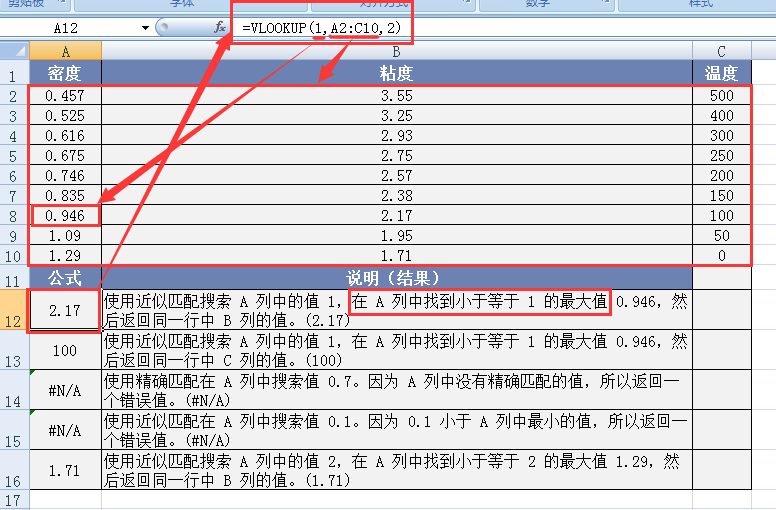Screen dimensions: 776x510
Task: Select the #N/A cell in row 15
Action: pyautogui.click(x=65, y=430)
